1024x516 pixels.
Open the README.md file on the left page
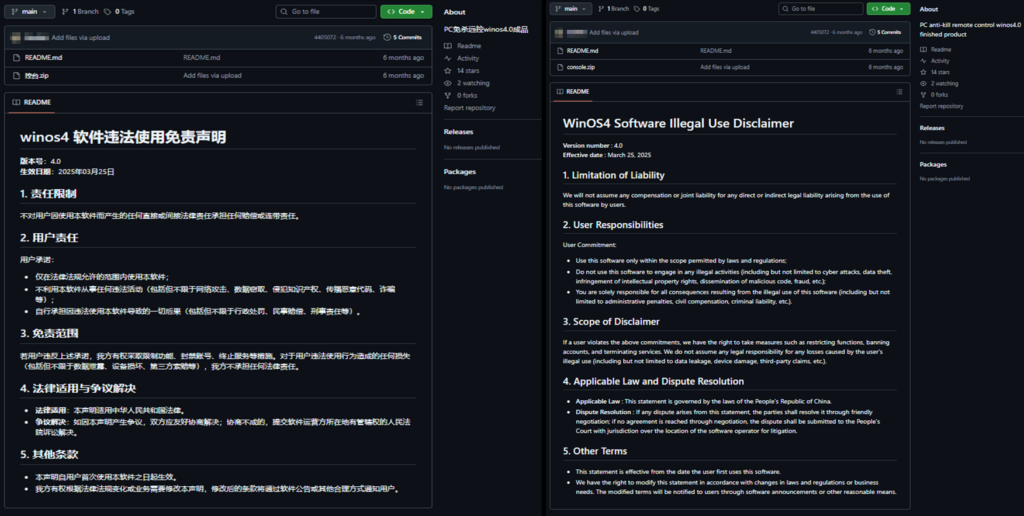[x=43, y=57]
